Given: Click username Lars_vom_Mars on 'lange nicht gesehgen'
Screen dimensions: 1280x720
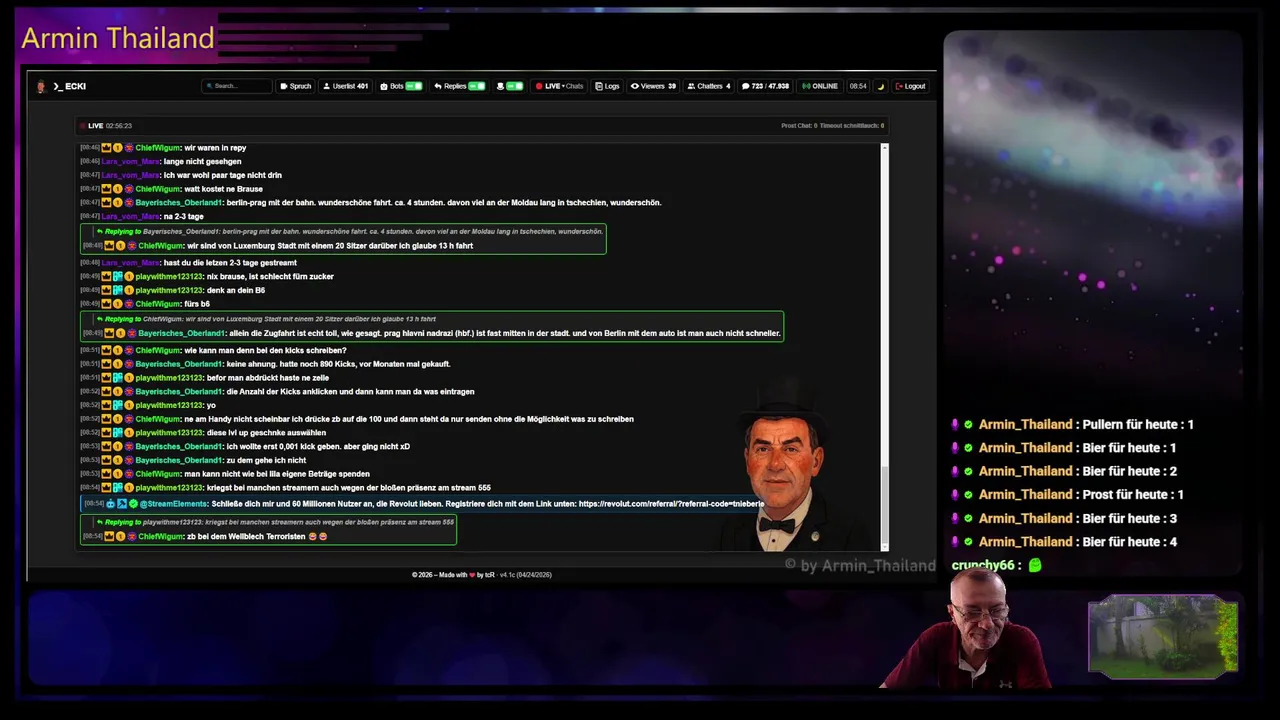Looking at the screenshot, I should [130, 162].
